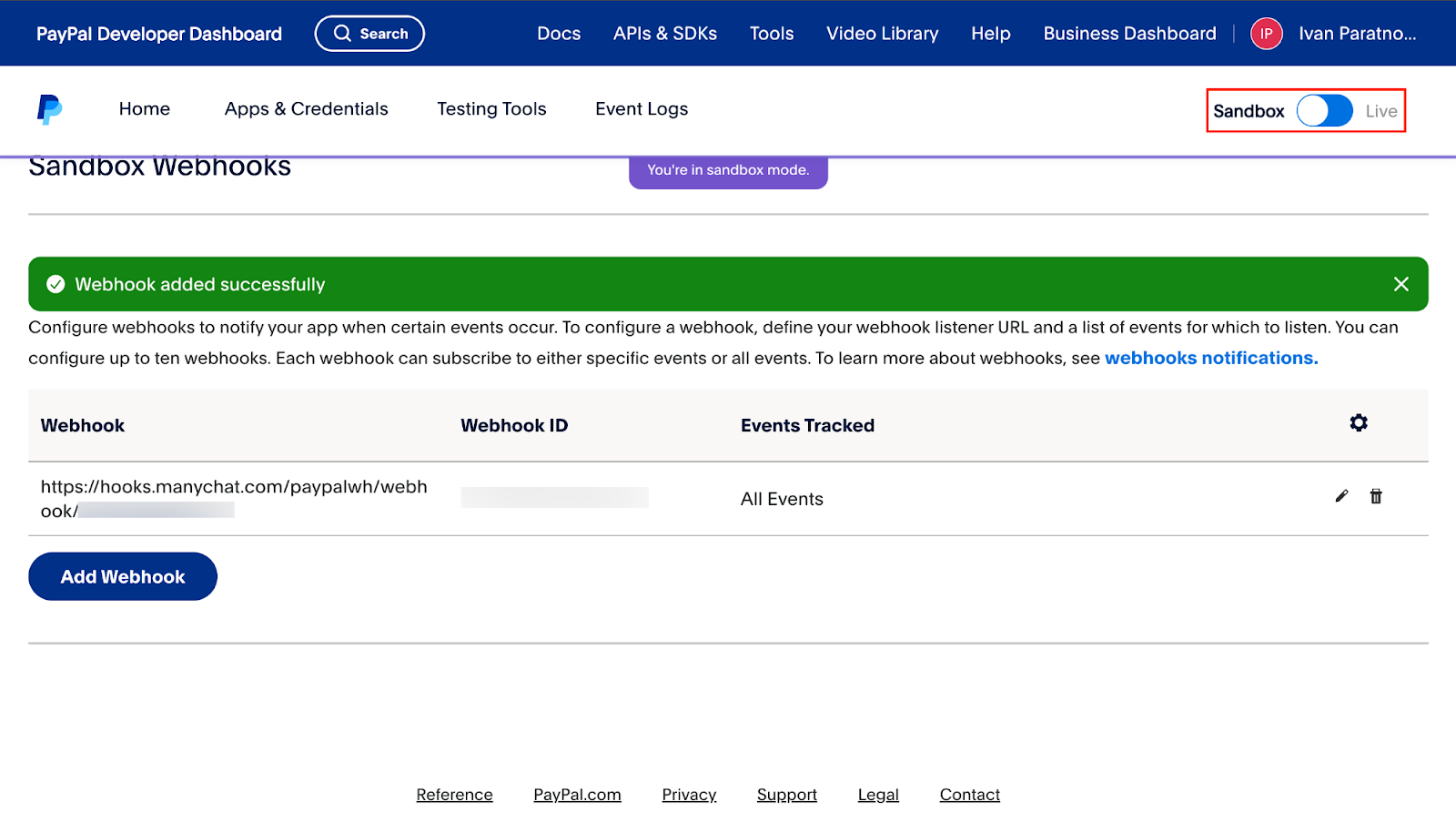The image size is (1456, 822).
Task: Open the Business Dashboard link
Action: [1129, 34]
